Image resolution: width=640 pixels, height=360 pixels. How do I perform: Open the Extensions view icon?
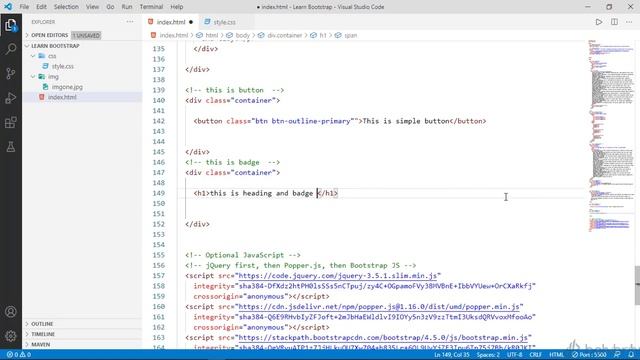[x=11, y=122]
